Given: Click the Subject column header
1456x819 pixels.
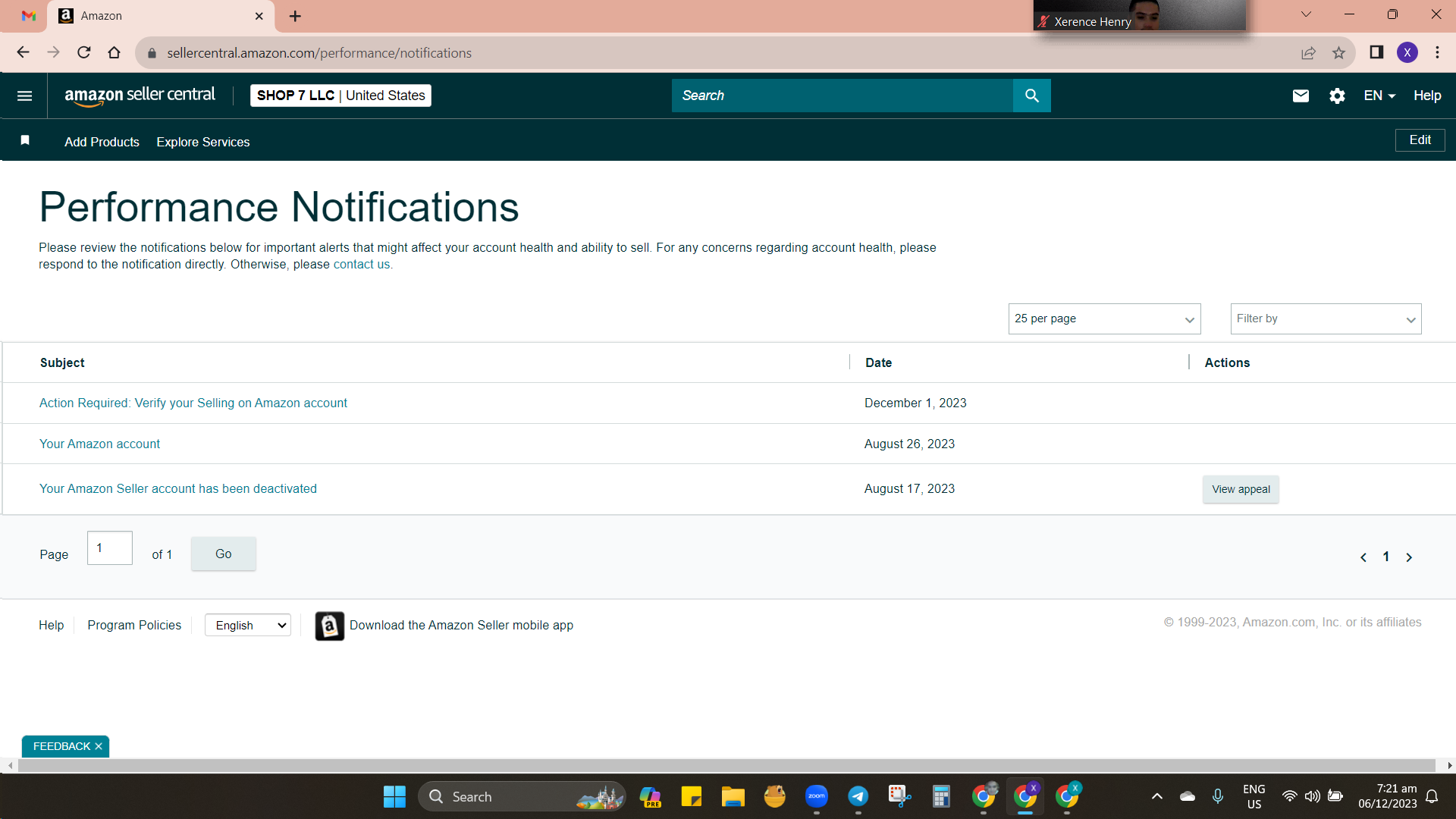Looking at the screenshot, I should (x=62, y=363).
